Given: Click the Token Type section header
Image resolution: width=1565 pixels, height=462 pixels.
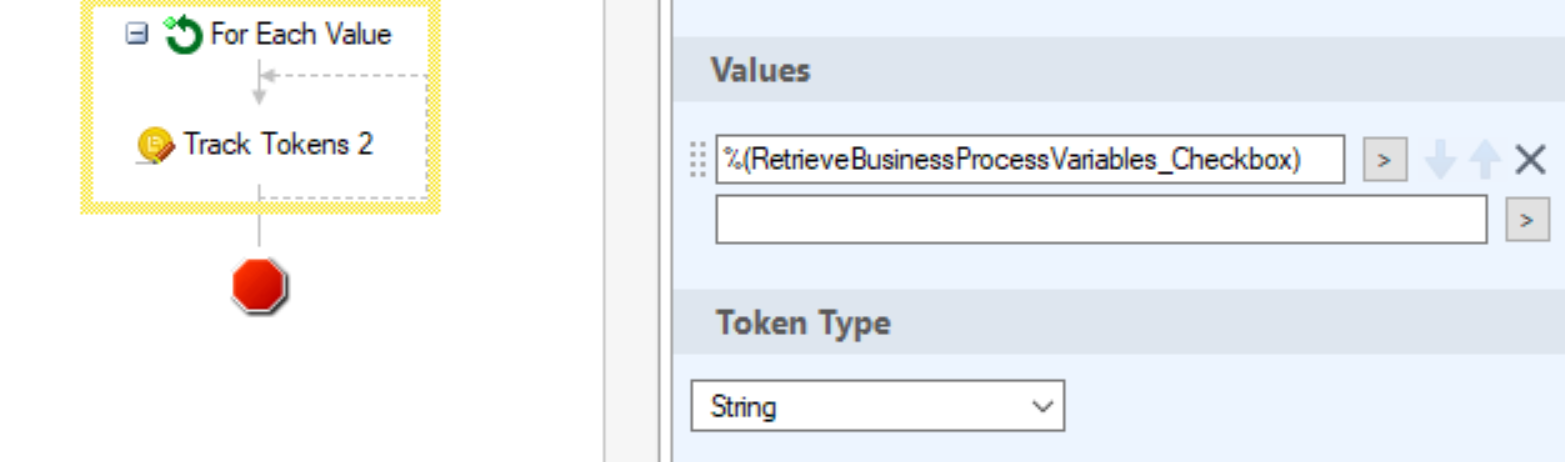Looking at the screenshot, I should [x=803, y=323].
